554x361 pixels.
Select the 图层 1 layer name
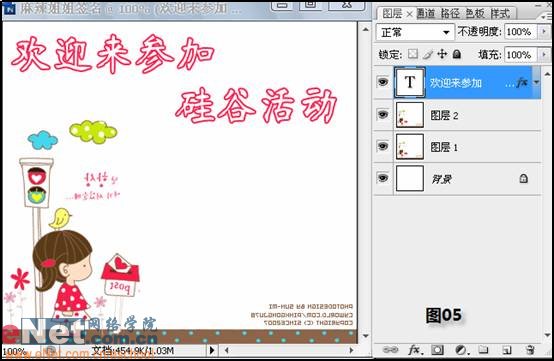[444, 147]
